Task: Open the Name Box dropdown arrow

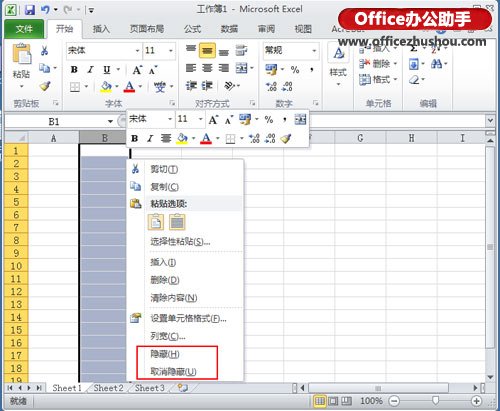Action: click(110, 121)
